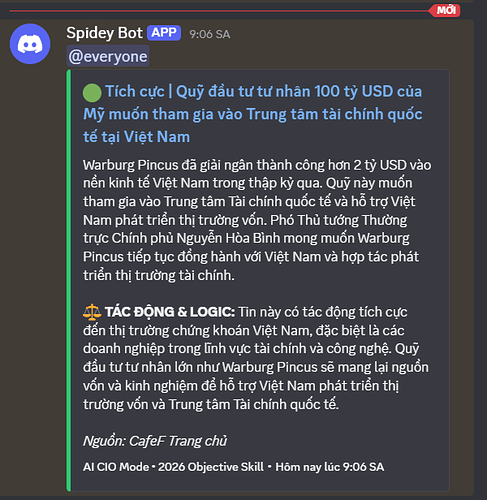The image size is (487, 500).
Task: Select the @everyone mention
Action: [x=108, y=56]
